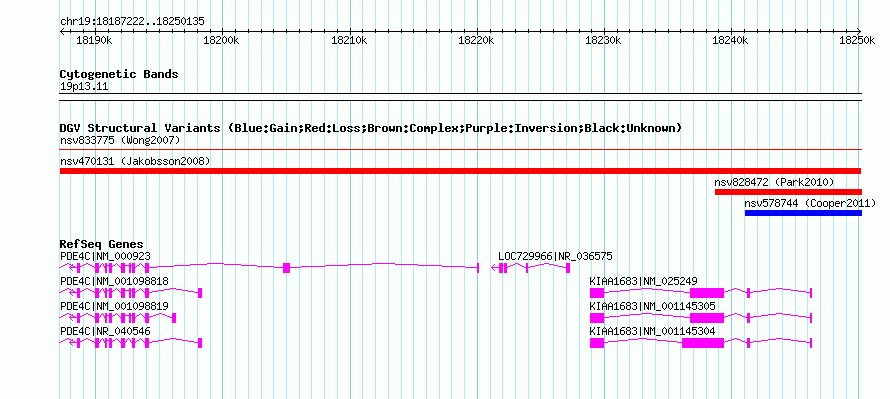Click the wide middle exon of KIAA1683 NM_001145304
Image resolution: width=890 pixels, height=399 pixels.
703,343
